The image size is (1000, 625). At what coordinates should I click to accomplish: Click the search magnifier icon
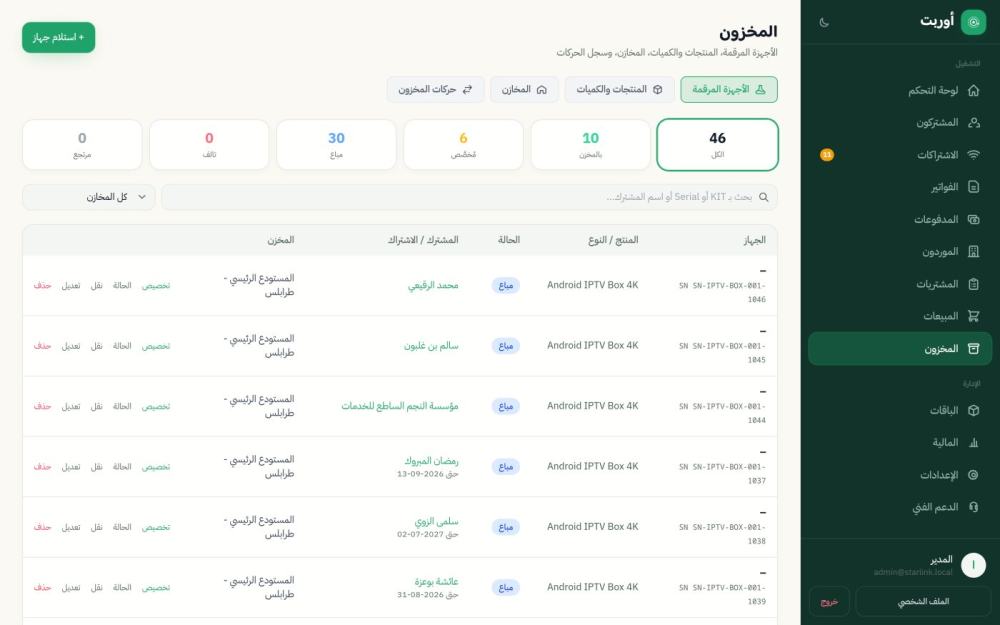763,197
